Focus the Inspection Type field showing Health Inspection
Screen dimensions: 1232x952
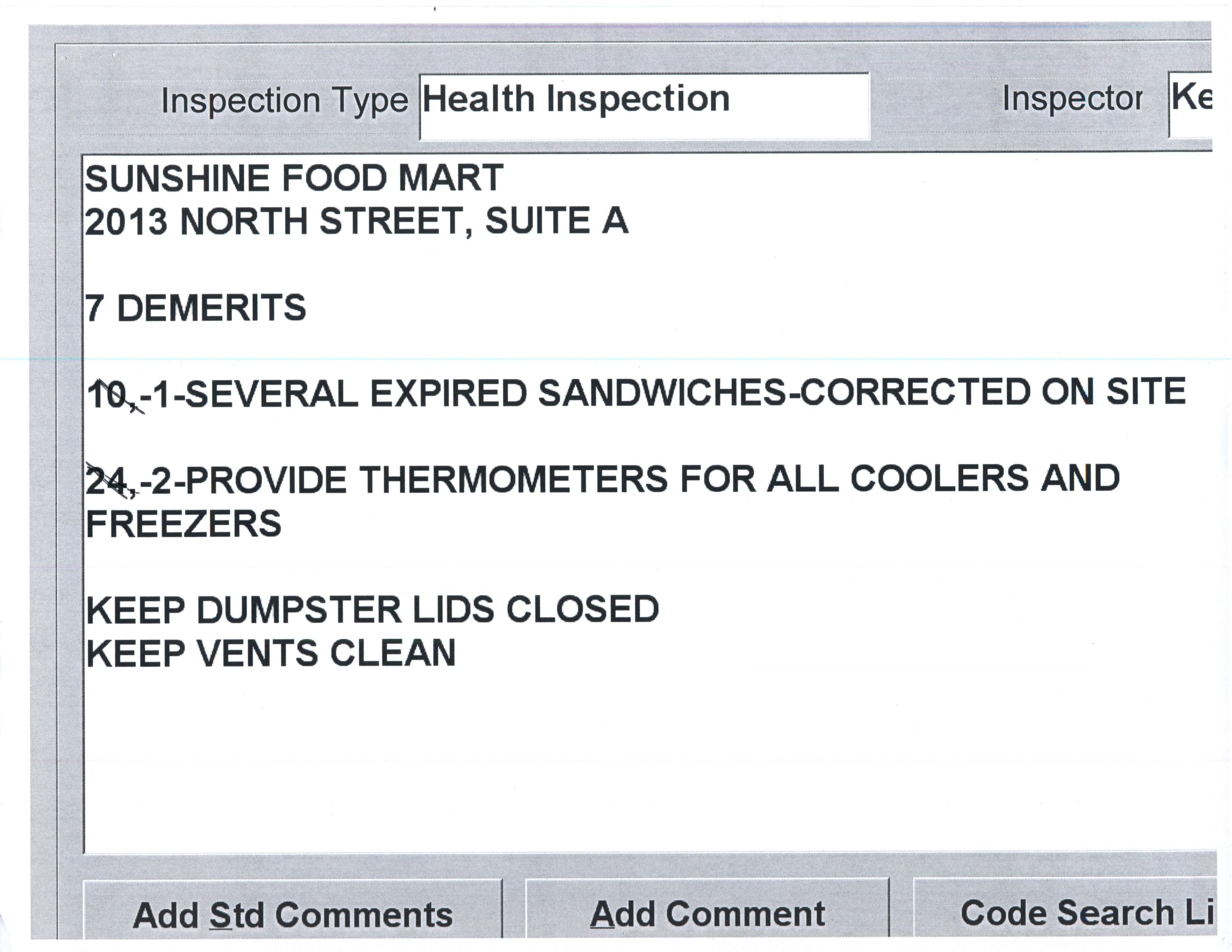tap(643, 105)
